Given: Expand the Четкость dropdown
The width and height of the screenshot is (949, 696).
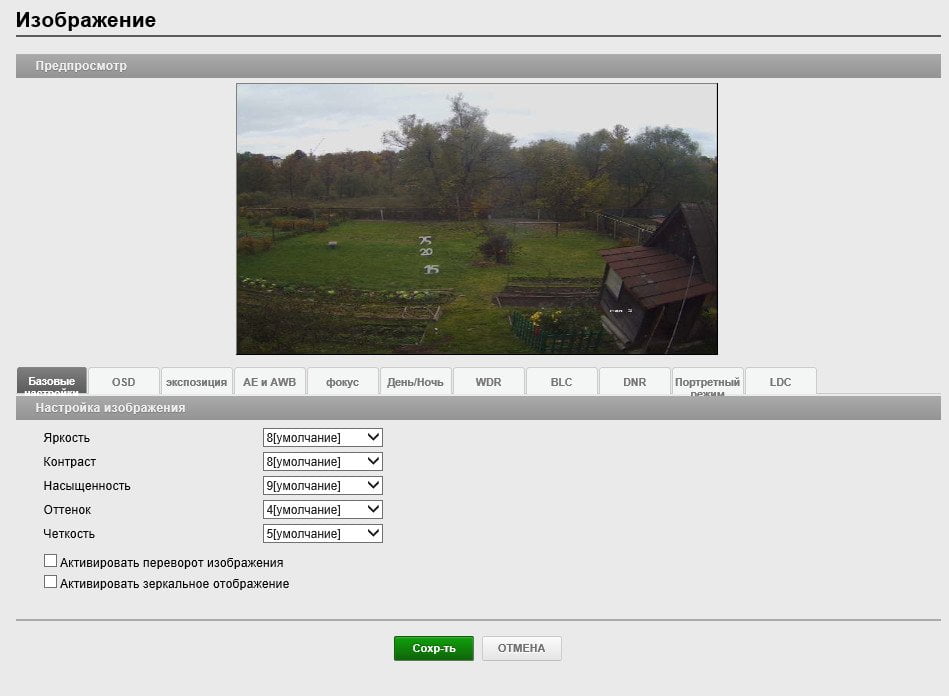Looking at the screenshot, I should click(x=323, y=534).
